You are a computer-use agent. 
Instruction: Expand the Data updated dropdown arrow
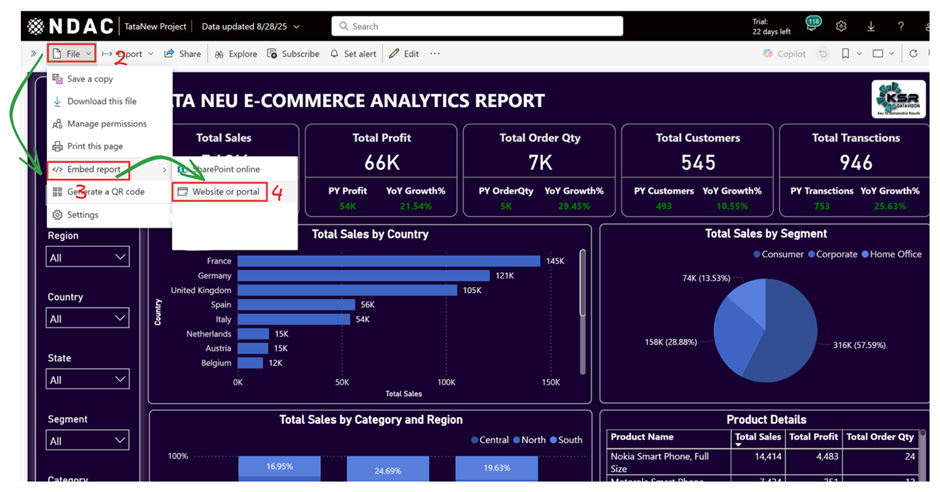(297, 26)
